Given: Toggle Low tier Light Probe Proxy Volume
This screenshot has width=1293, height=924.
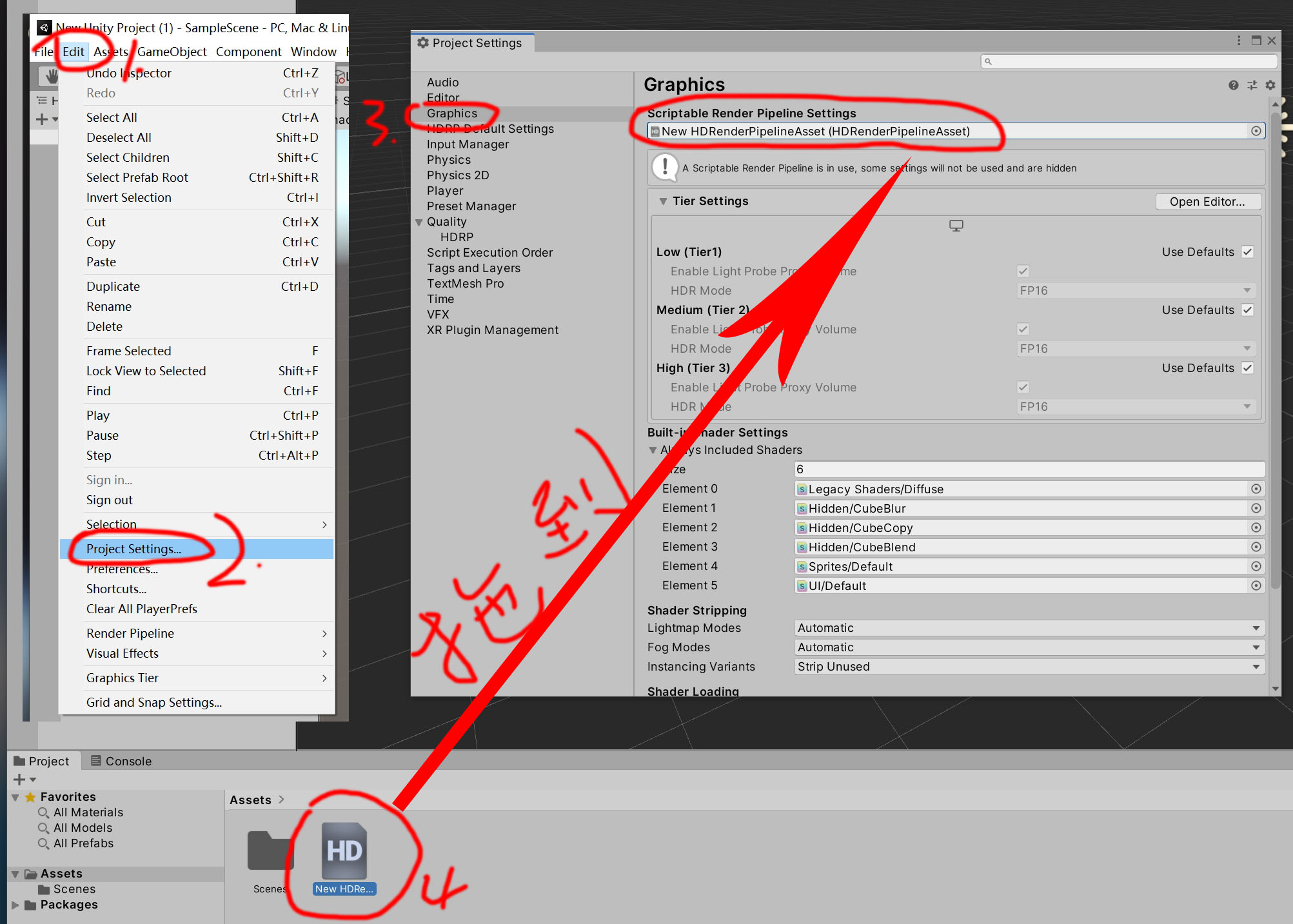Looking at the screenshot, I should tap(1023, 271).
